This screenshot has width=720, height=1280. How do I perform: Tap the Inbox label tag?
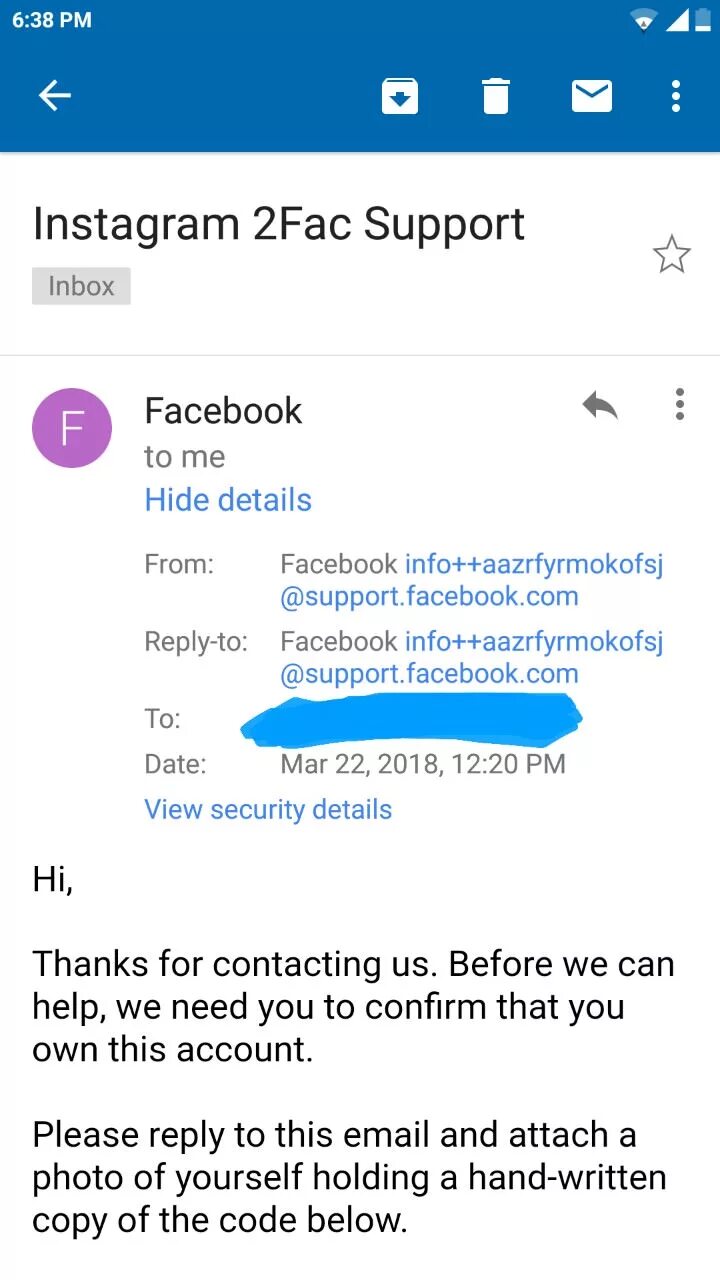click(81, 286)
